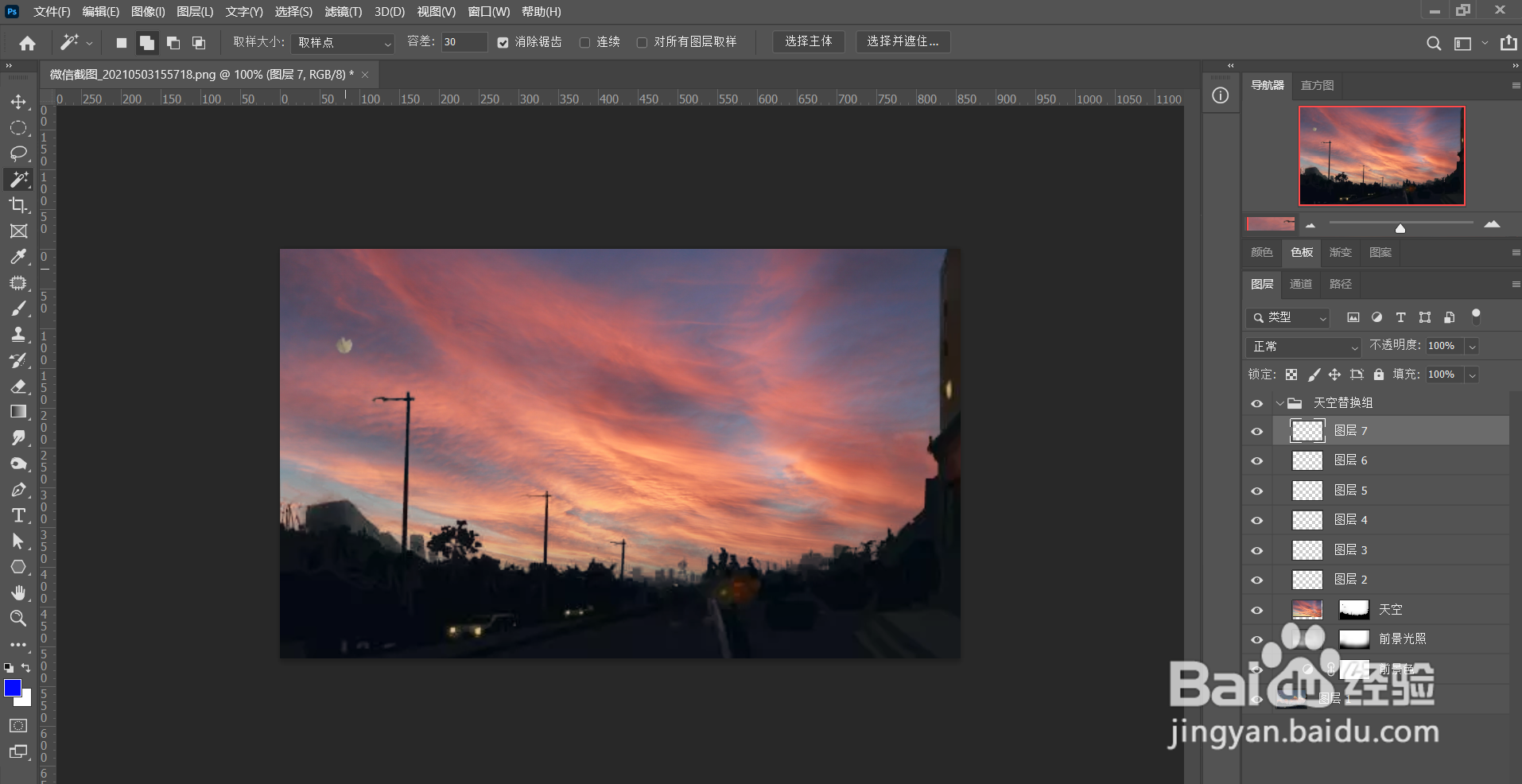1522x784 pixels.
Task: Choose Add to Selection mode icon
Action: click(x=147, y=43)
